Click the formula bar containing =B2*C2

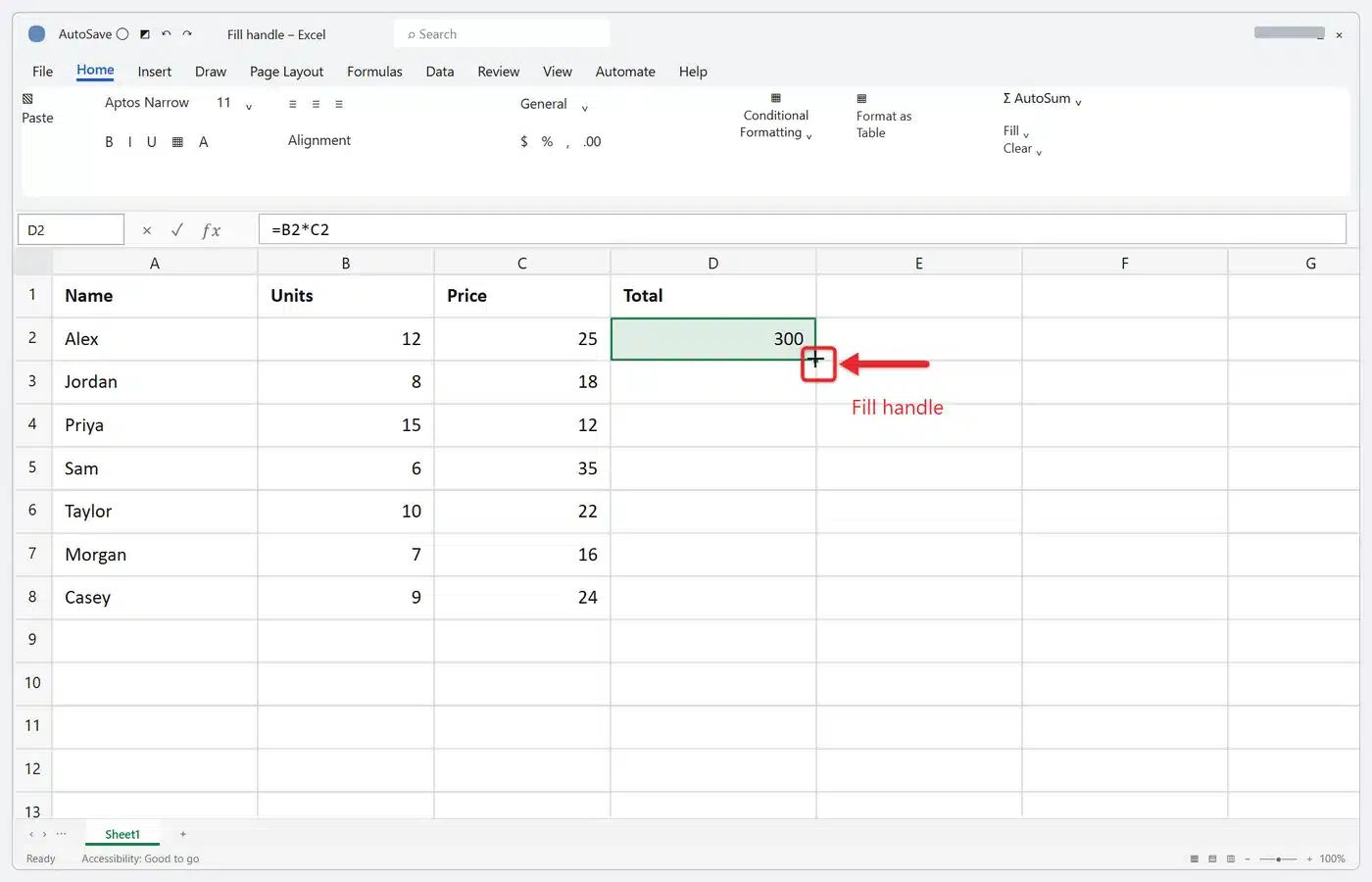click(802, 229)
